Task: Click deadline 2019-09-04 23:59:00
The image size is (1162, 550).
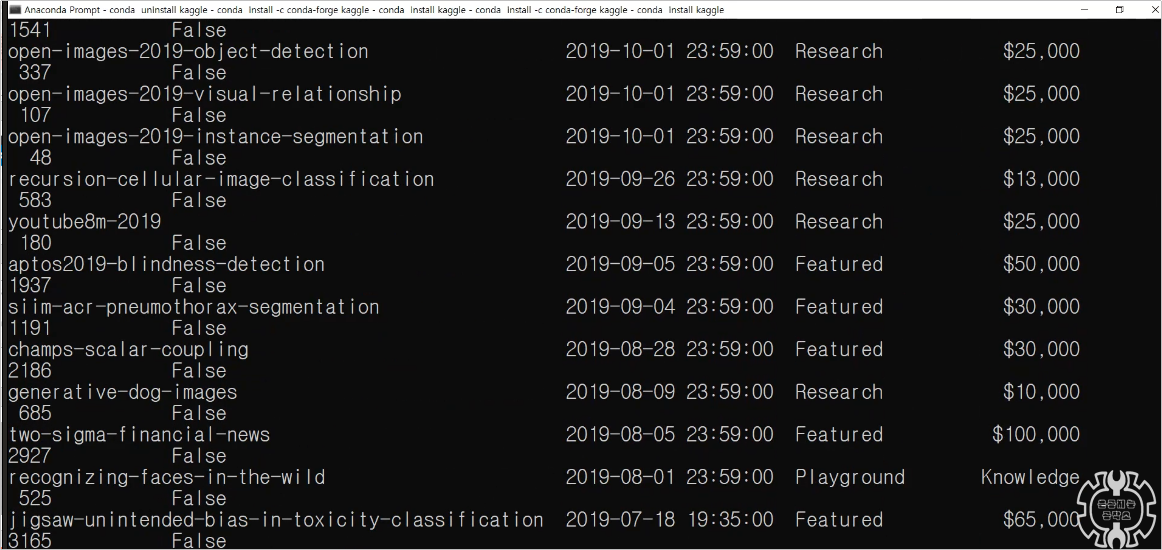Action: pyautogui.click(x=670, y=307)
